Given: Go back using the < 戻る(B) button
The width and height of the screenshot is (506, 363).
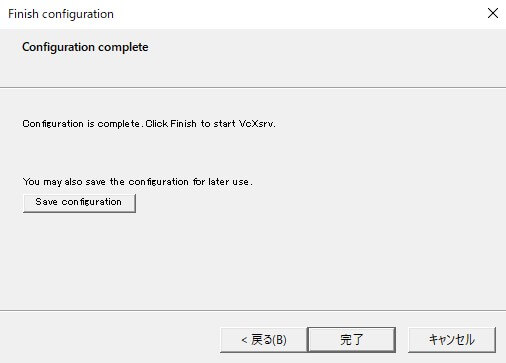Looking at the screenshot, I should (x=263, y=340).
